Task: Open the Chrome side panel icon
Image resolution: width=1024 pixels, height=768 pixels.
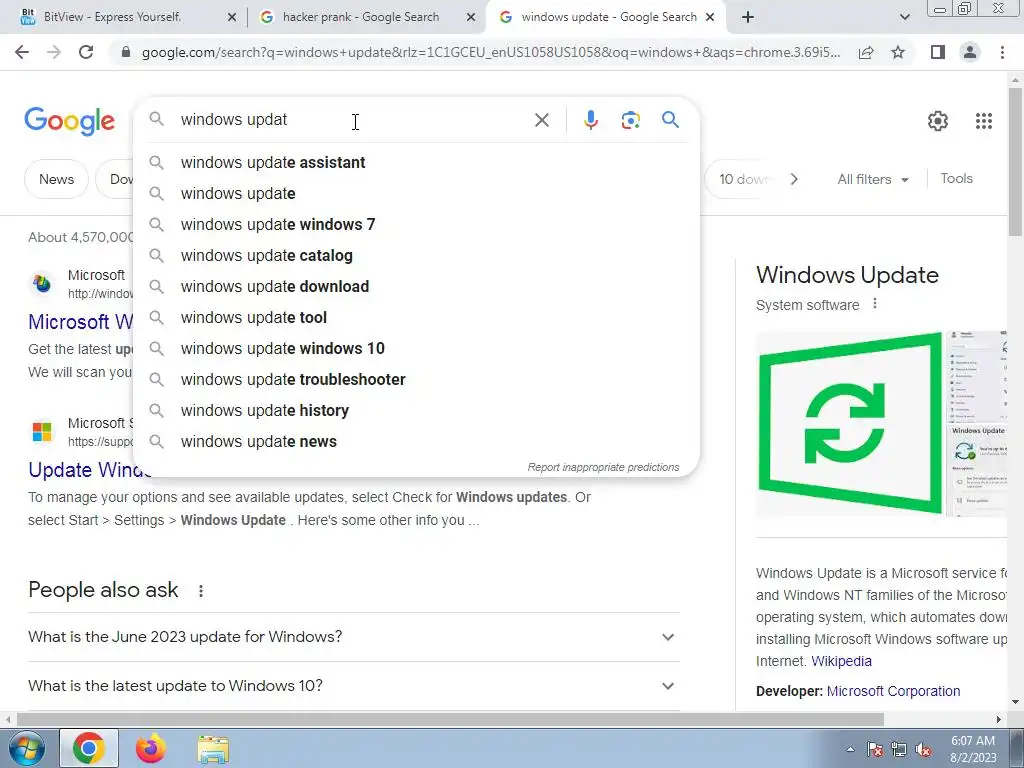Action: tap(938, 52)
